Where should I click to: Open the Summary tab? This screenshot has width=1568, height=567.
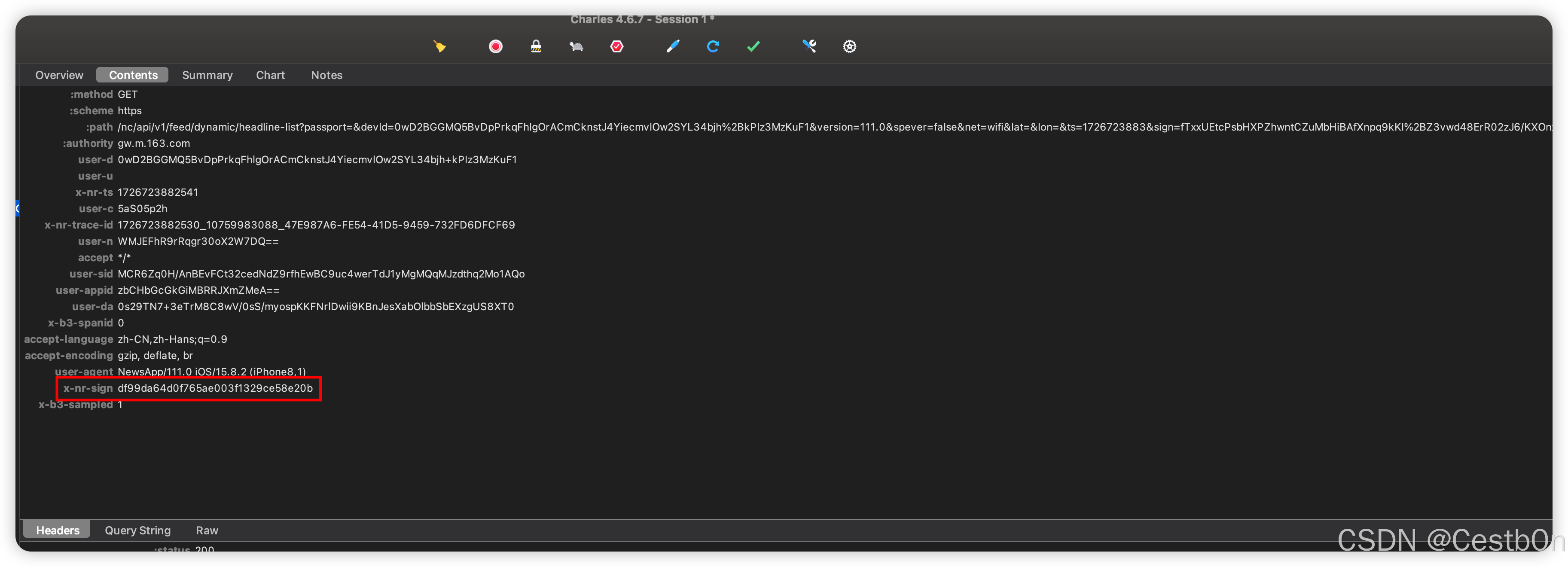(x=207, y=75)
